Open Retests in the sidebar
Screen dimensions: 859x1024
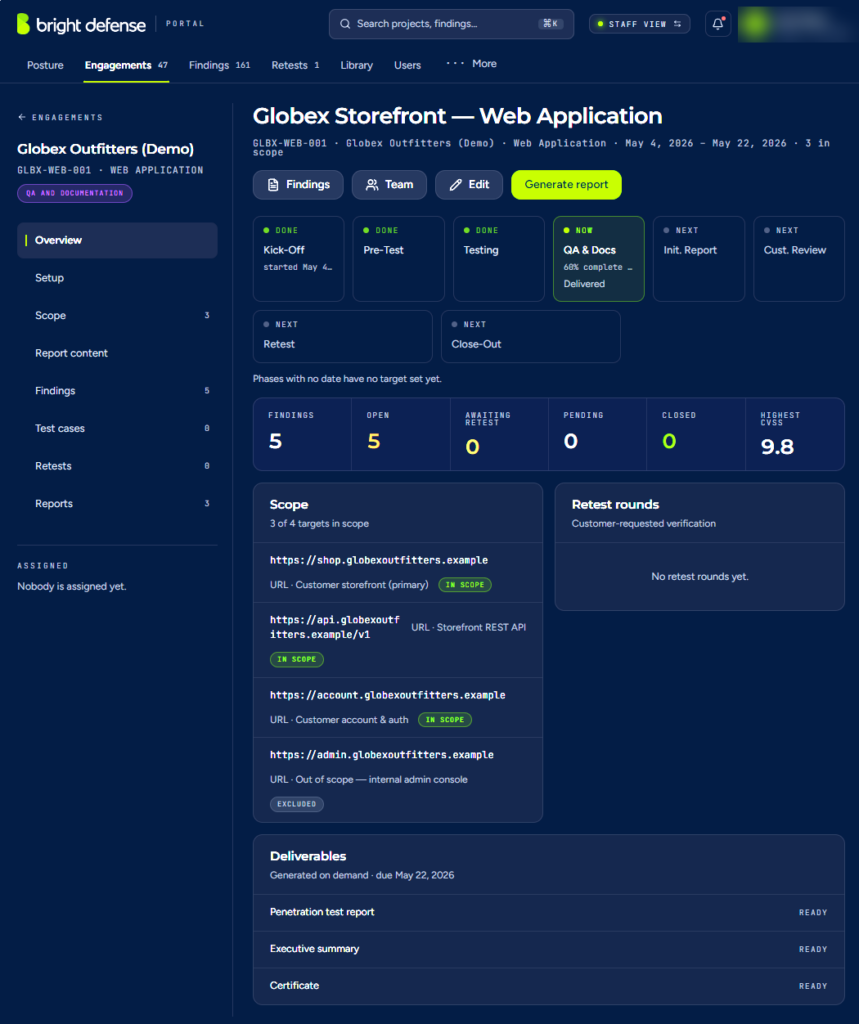point(118,466)
